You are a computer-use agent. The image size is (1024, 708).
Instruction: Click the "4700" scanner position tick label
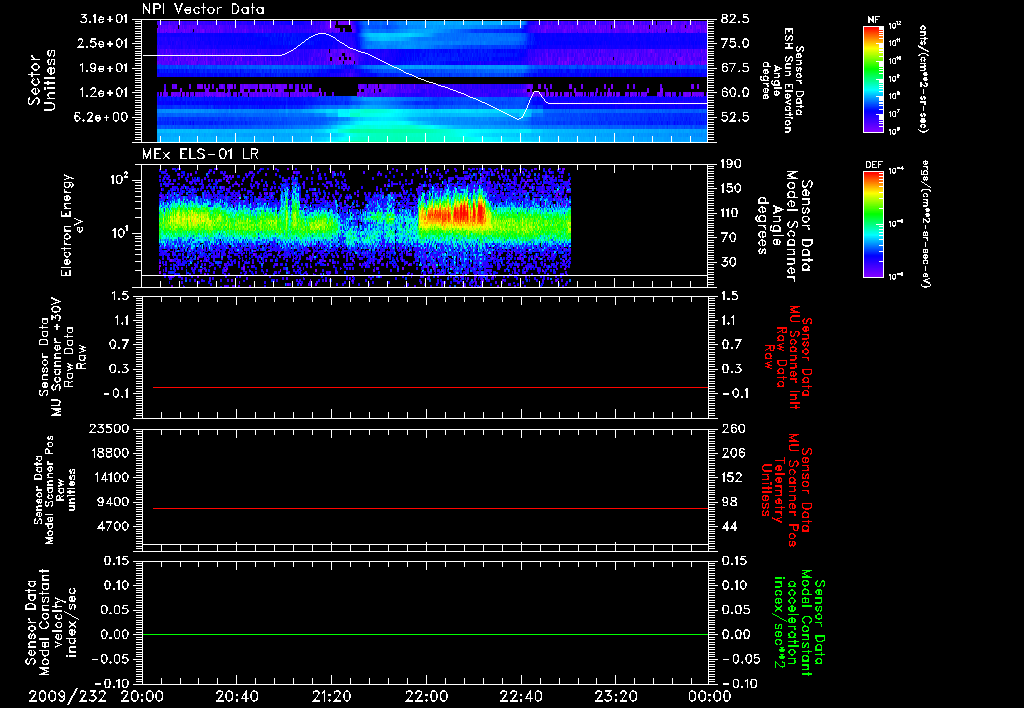[114, 527]
